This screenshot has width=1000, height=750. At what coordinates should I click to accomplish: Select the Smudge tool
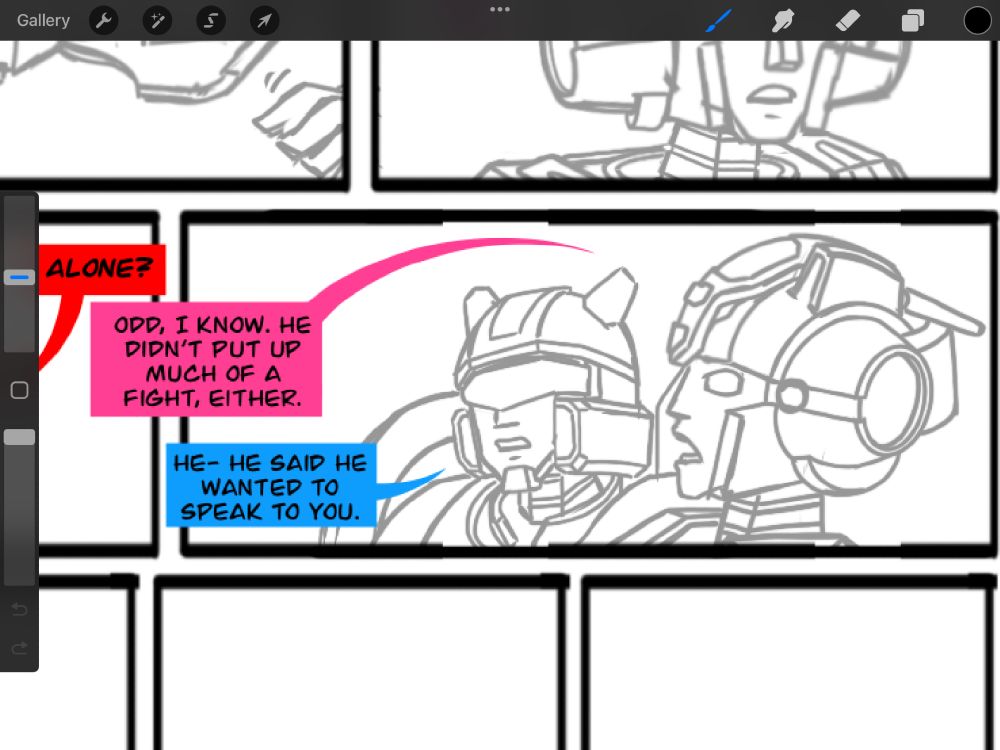click(x=783, y=20)
